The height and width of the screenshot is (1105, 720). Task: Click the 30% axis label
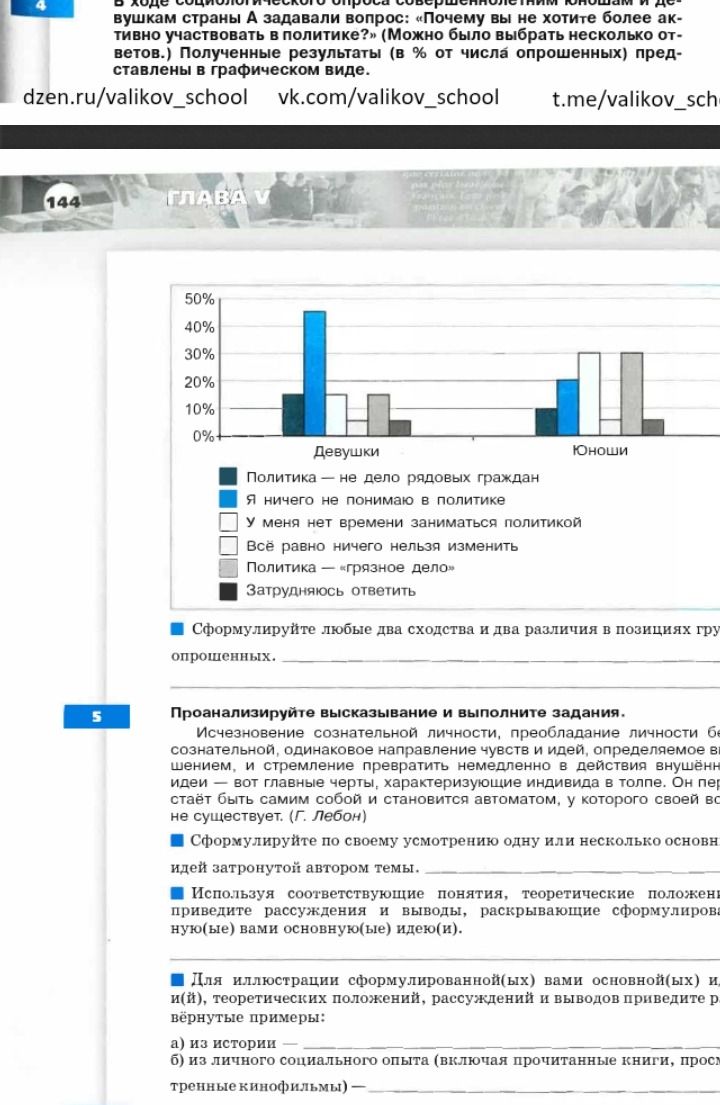(x=199, y=354)
